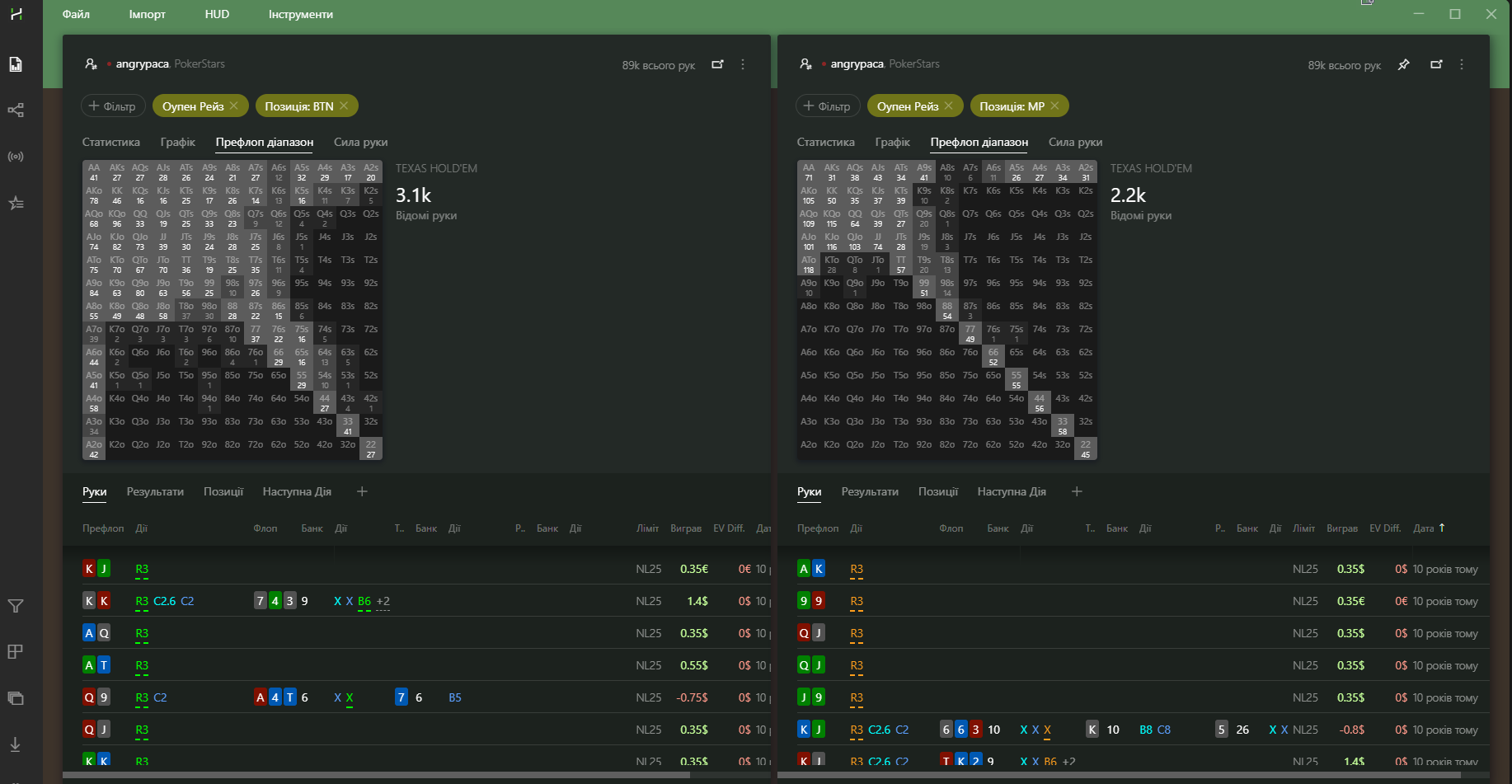Viewport: 1512px width, 784px height.
Task: Open the Імпорт menu
Action: (147, 14)
